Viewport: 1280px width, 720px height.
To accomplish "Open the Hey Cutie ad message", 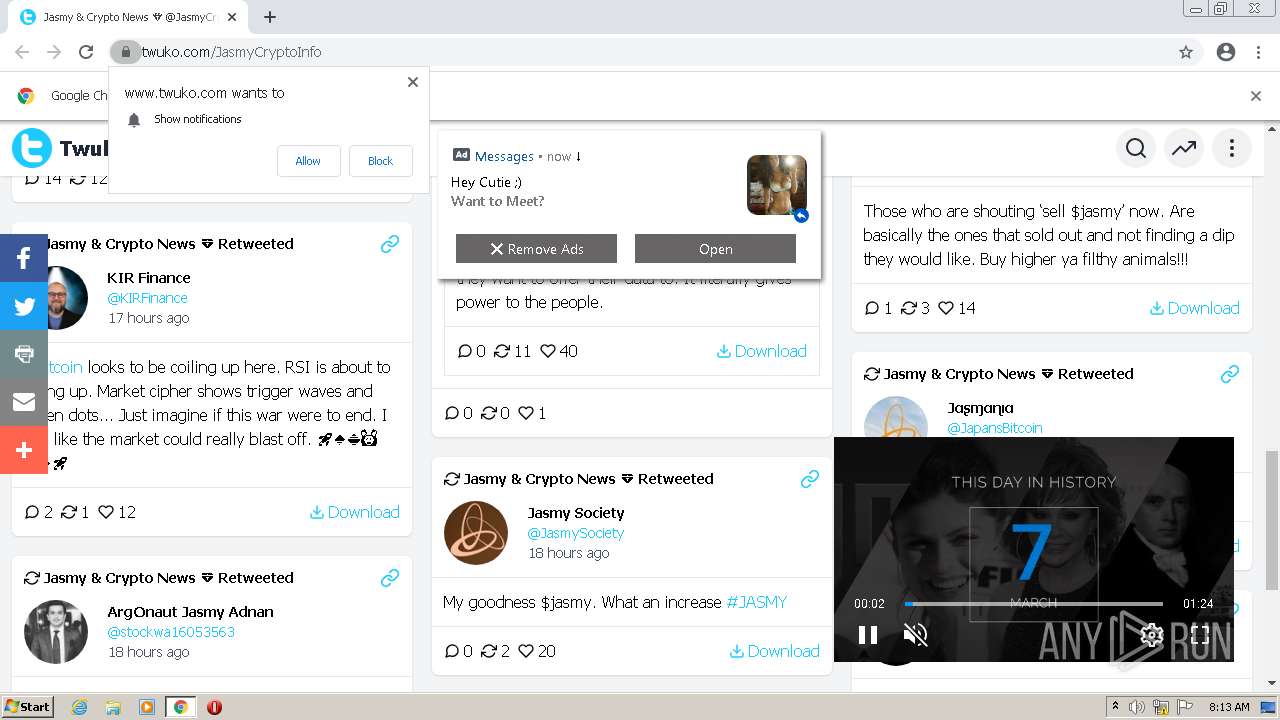I will click(715, 249).
